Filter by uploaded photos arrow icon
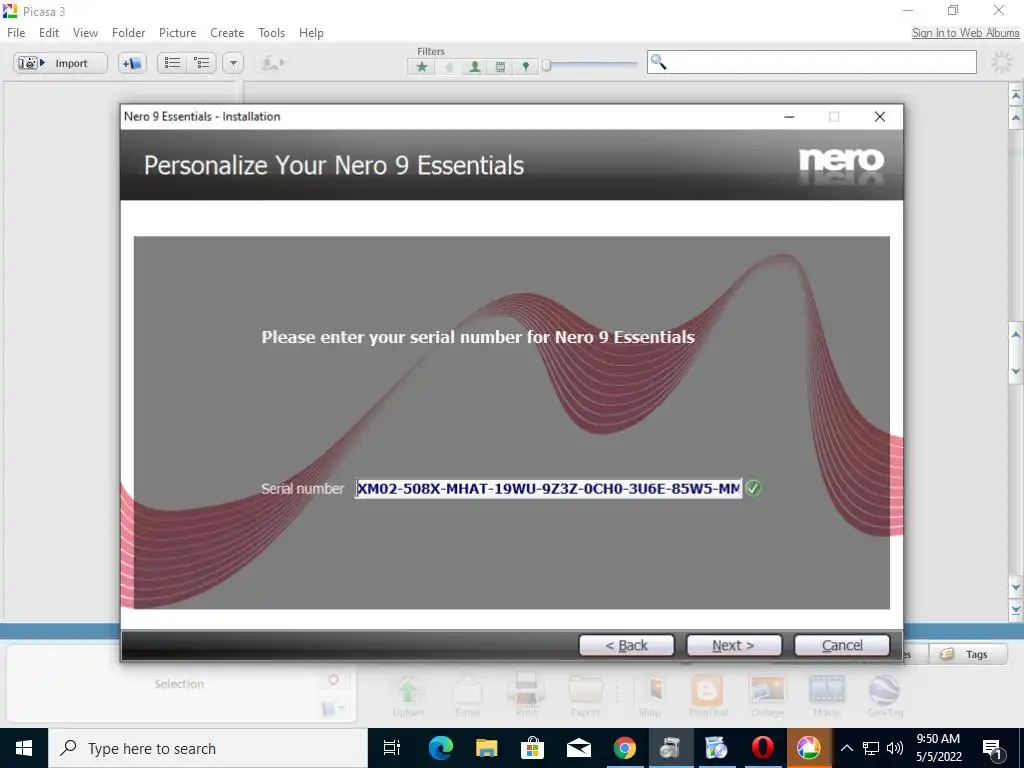Viewport: 1024px width, 768px height. click(449, 67)
